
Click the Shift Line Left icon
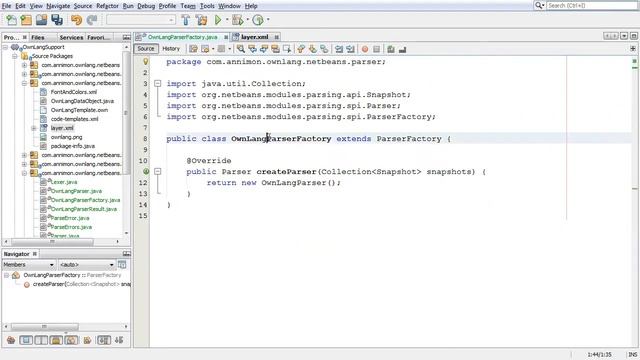(x=339, y=49)
